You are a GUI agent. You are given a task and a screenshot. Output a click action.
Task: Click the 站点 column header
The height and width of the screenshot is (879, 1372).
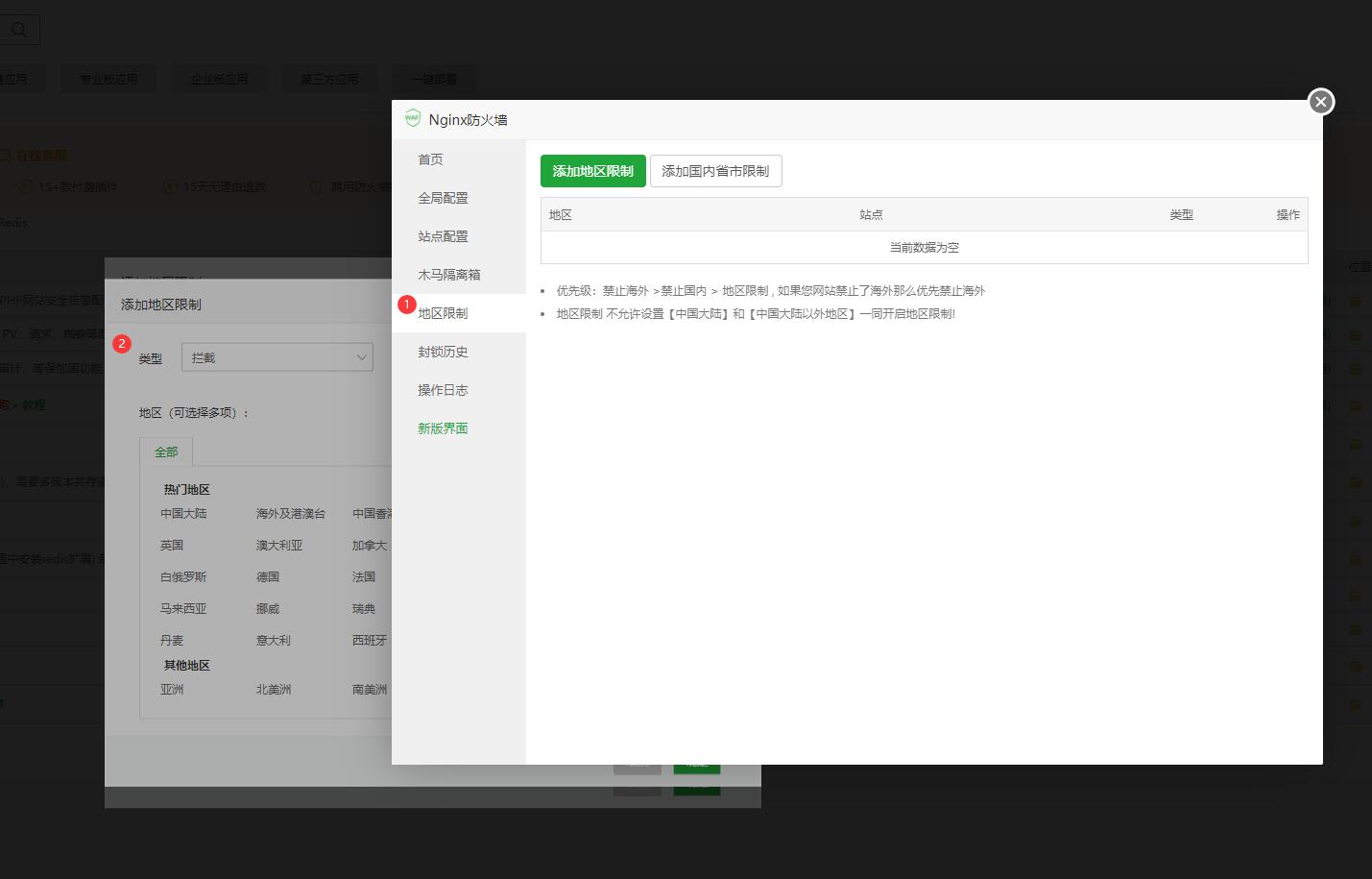[x=871, y=215]
